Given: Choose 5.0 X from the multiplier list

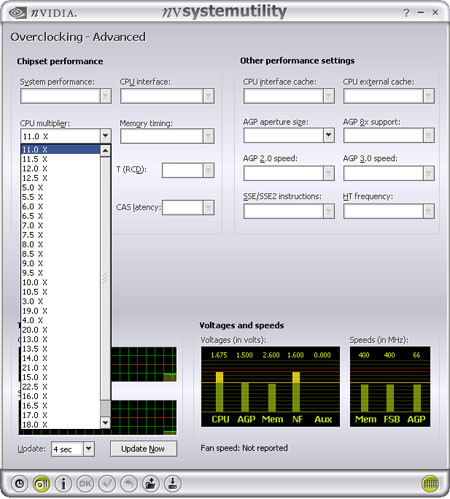Looking at the screenshot, I should point(60,188).
